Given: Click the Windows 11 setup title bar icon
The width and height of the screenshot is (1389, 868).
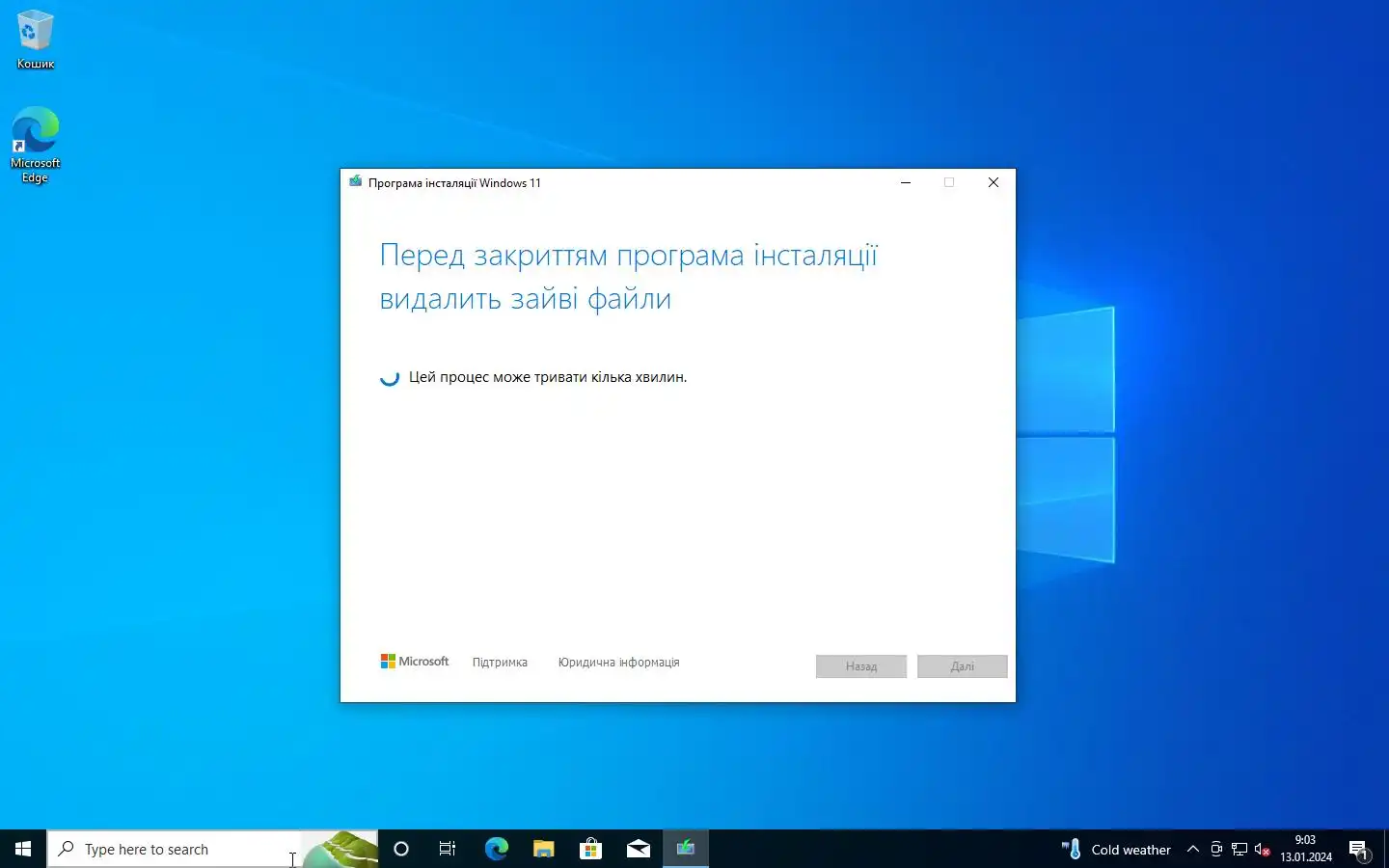Looking at the screenshot, I should (355, 182).
